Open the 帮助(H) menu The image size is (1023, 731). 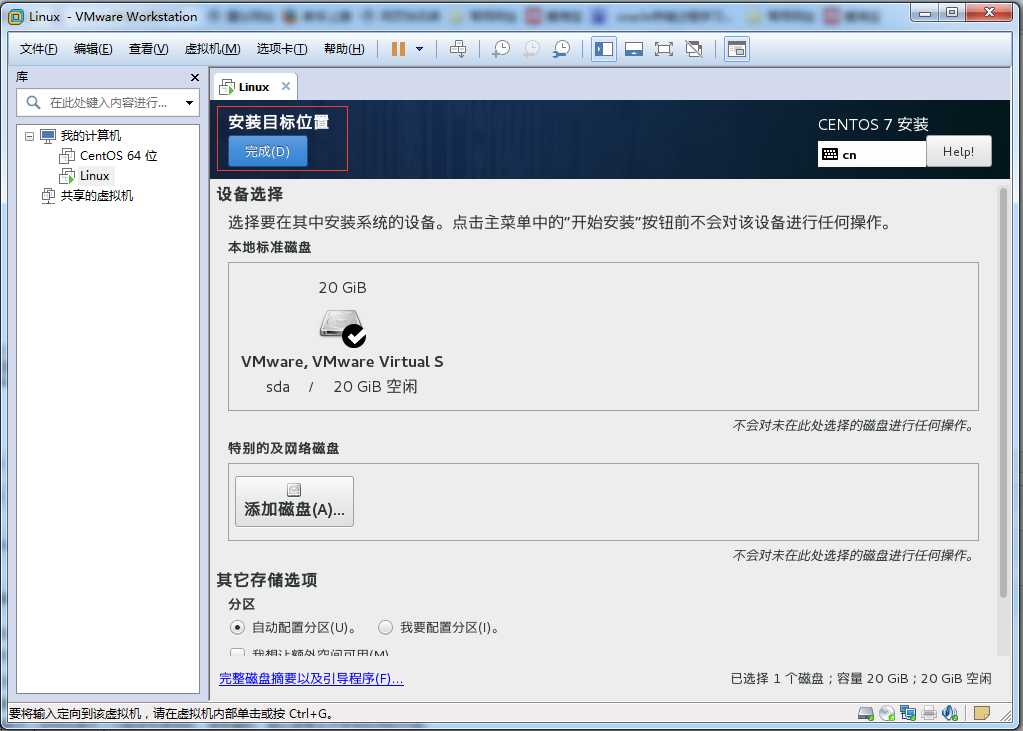tap(344, 49)
